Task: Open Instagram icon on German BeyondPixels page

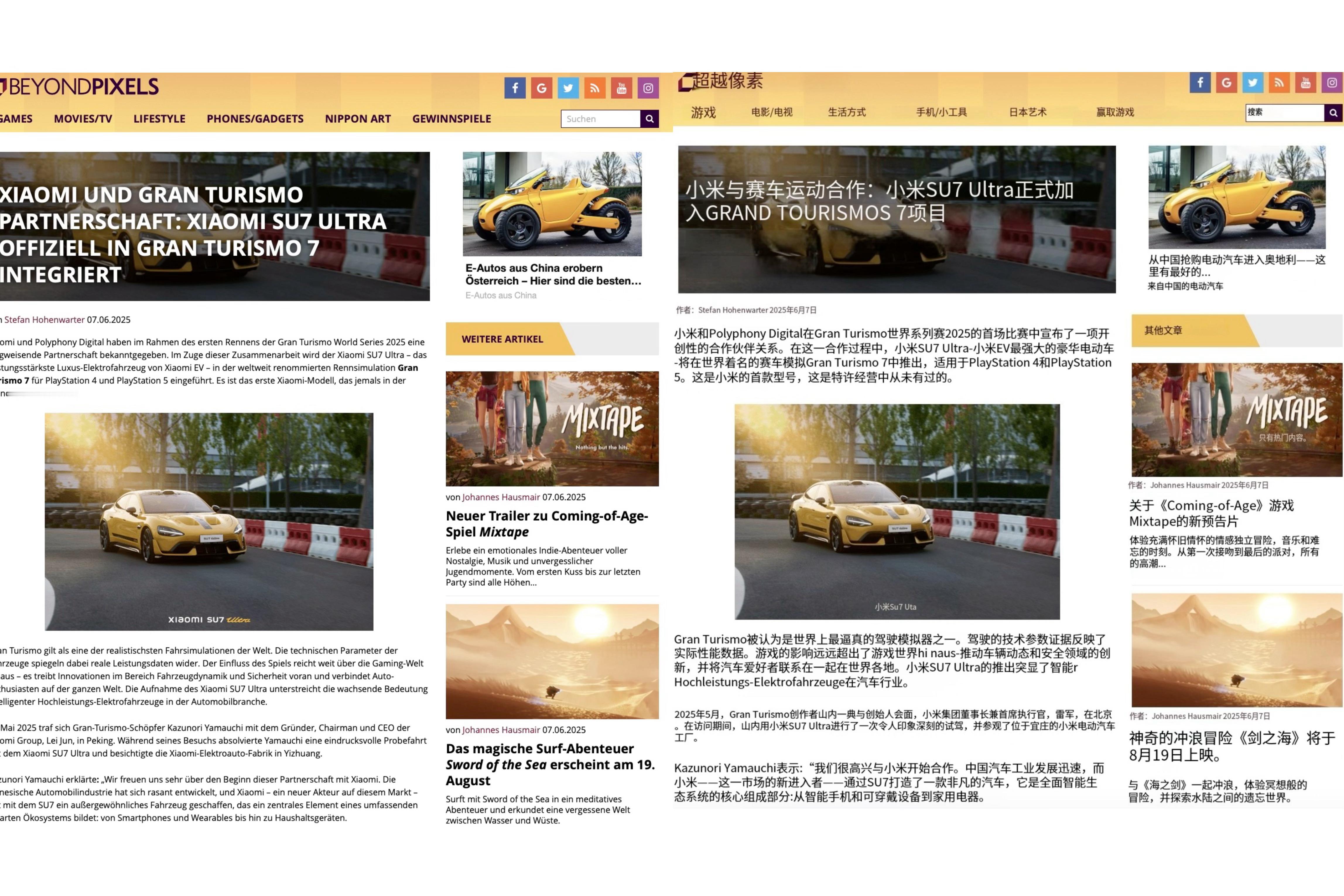Action: (648, 88)
